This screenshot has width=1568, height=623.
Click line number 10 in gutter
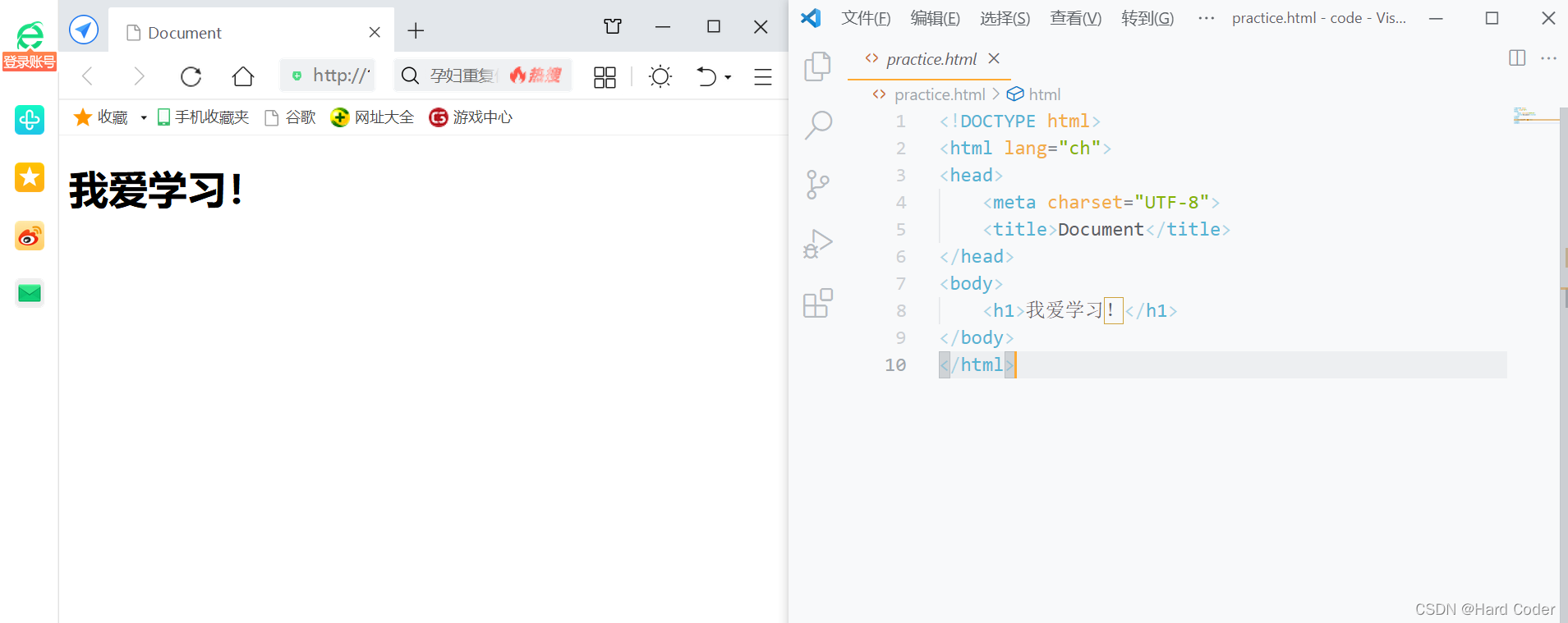[895, 364]
